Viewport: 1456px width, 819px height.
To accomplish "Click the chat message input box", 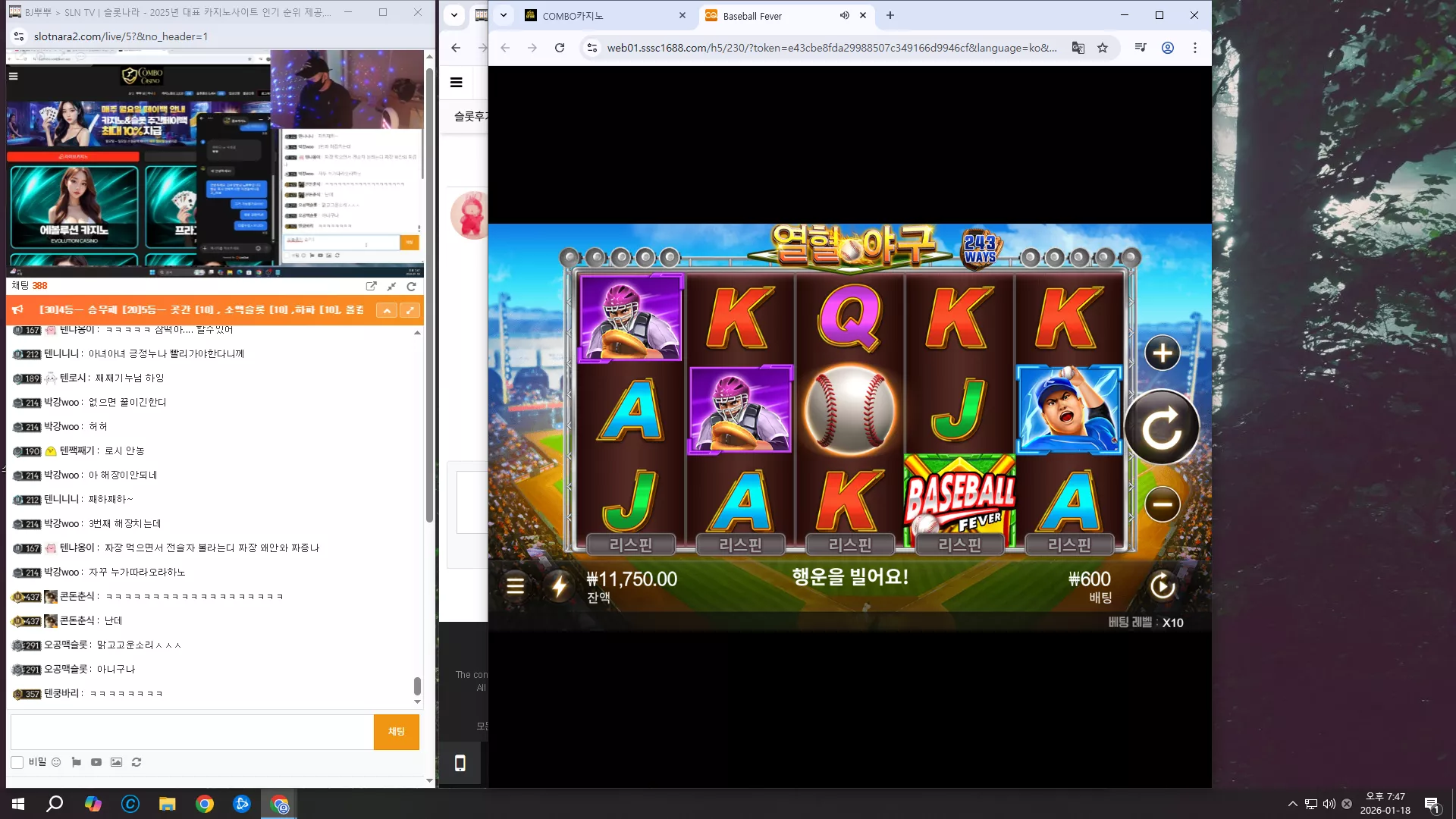I will 192,732.
